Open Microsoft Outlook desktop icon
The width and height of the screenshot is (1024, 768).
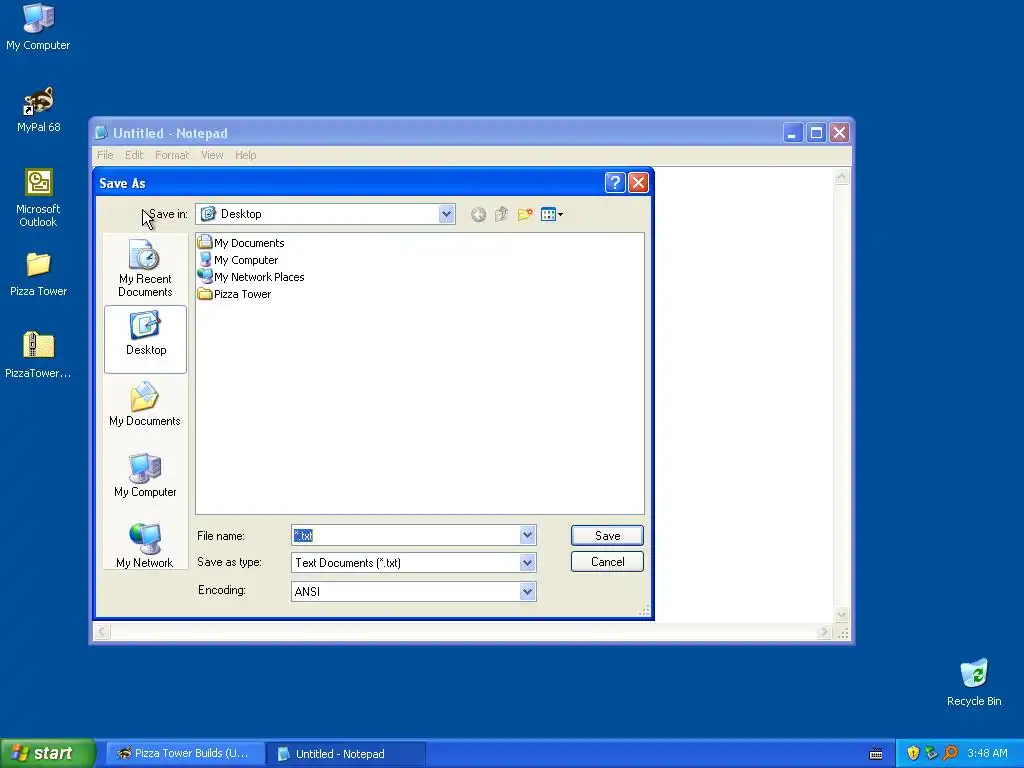pos(38,198)
